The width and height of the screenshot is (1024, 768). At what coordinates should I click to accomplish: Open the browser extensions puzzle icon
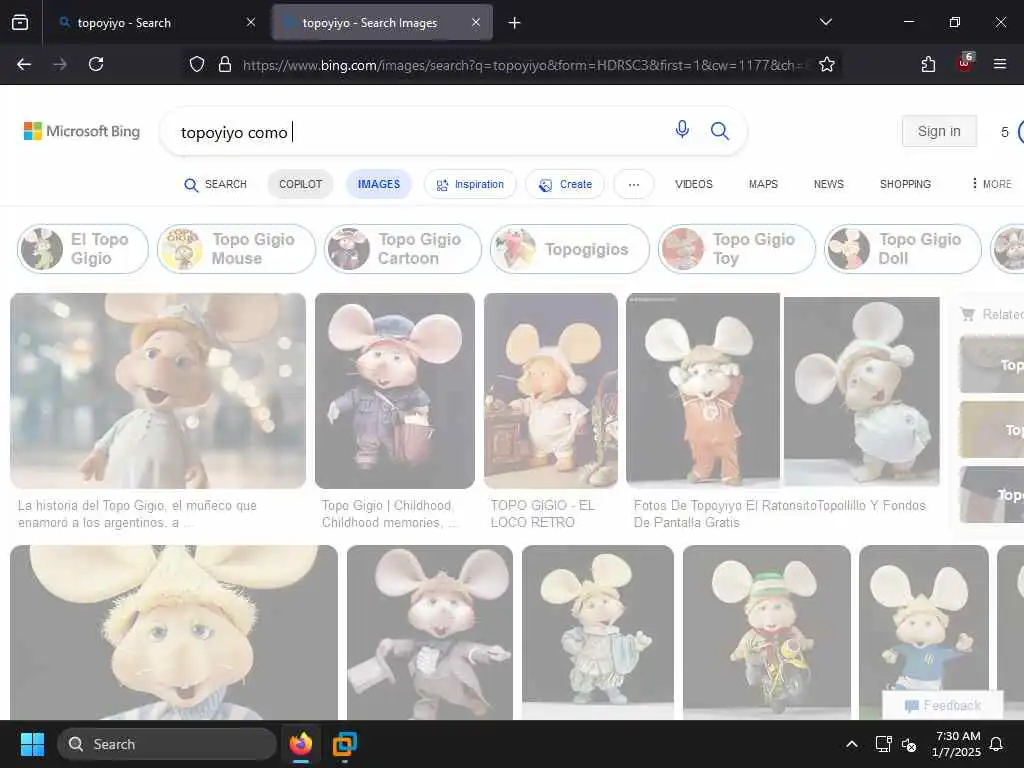(x=928, y=64)
